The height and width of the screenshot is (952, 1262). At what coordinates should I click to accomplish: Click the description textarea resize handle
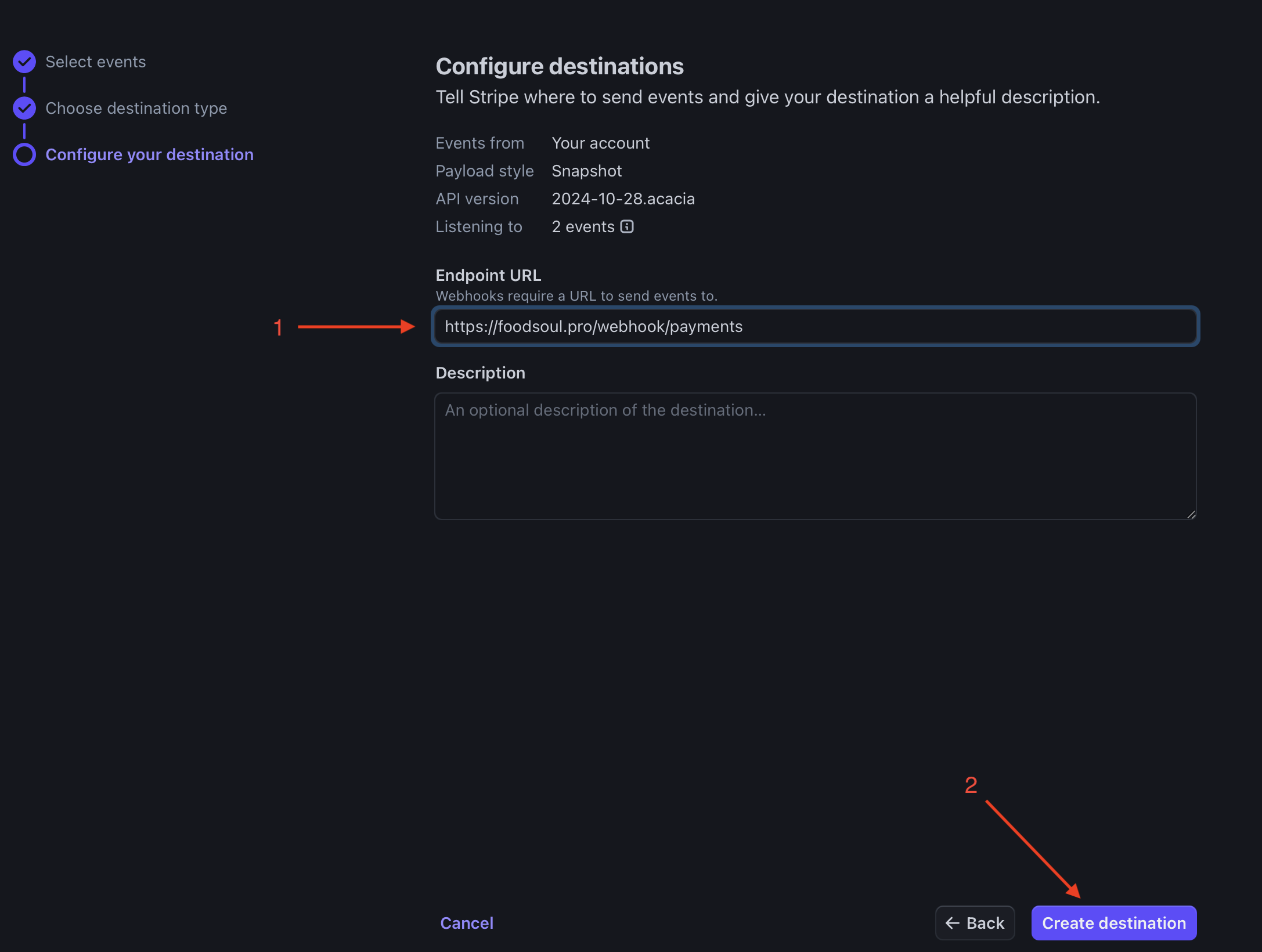[x=1191, y=514]
